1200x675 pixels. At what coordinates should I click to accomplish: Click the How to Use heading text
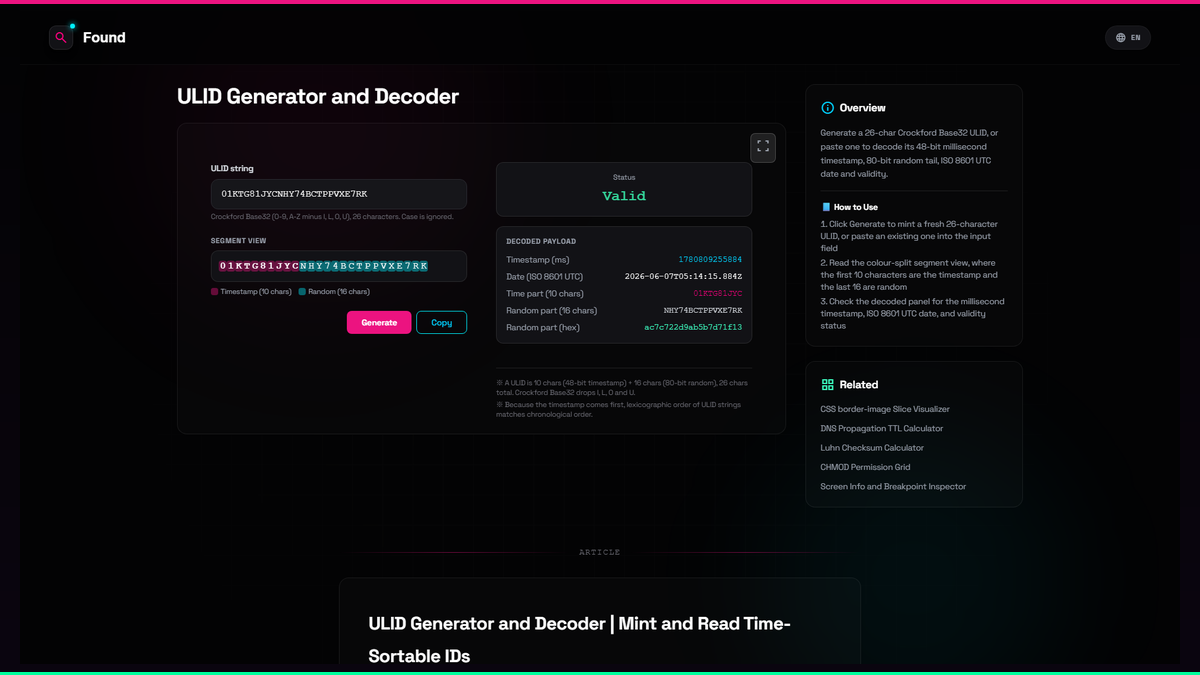point(856,207)
